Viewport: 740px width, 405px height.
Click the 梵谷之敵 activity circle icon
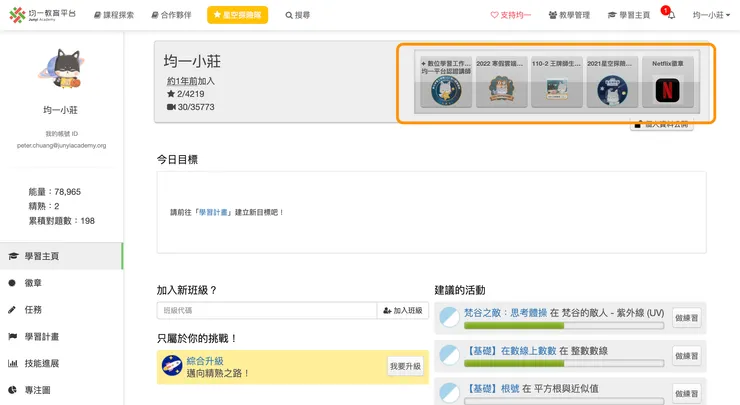(x=449, y=318)
